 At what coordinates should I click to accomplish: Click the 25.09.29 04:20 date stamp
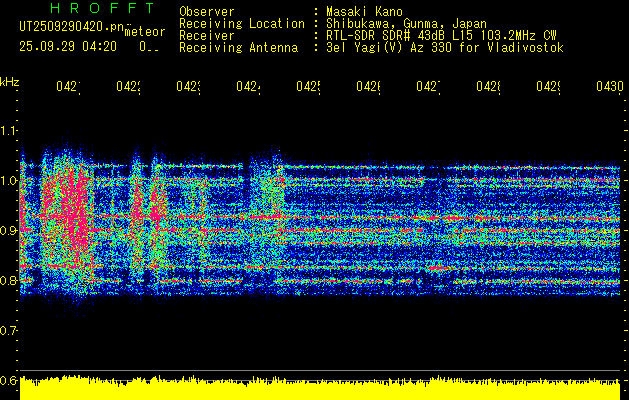coord(68,47)
